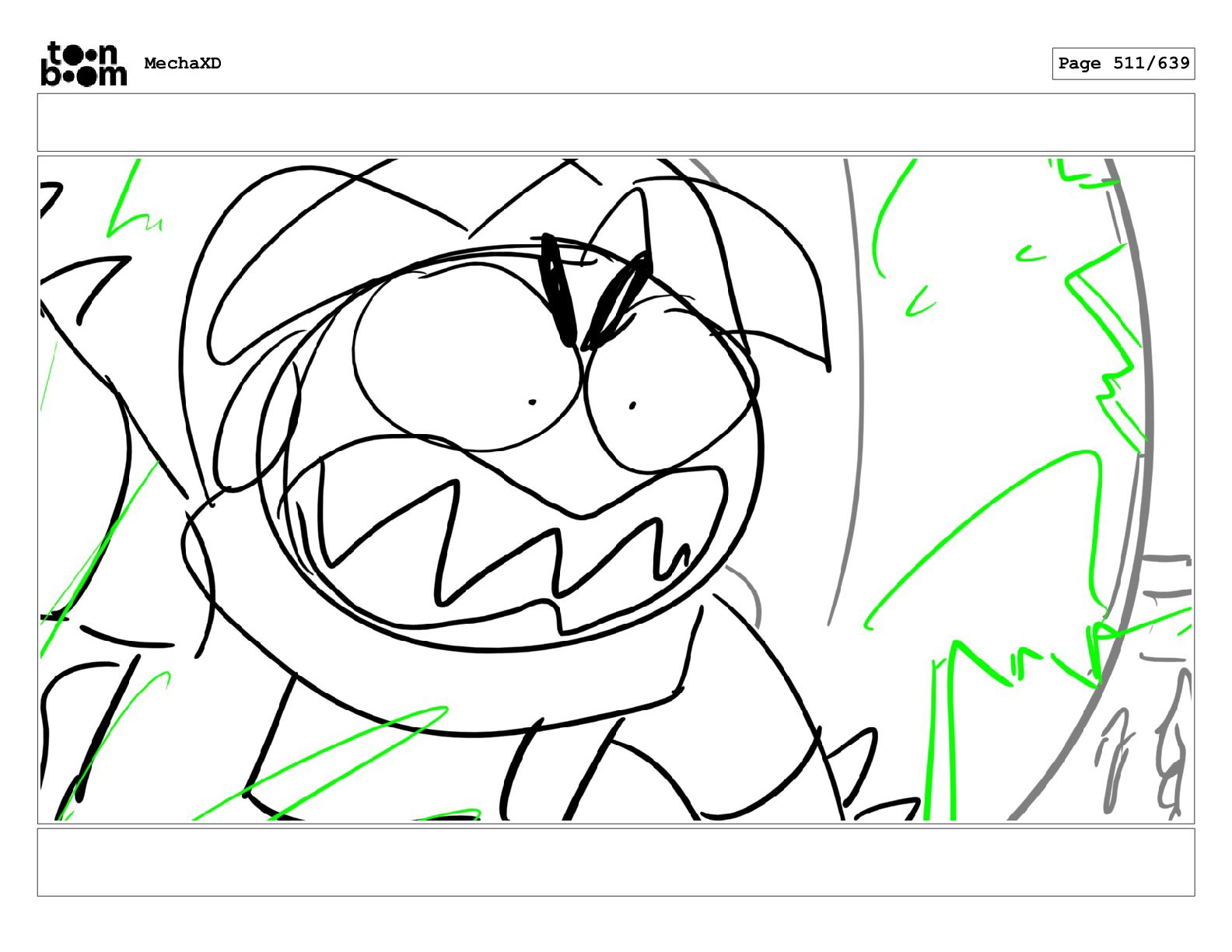Click the storyboard panel drawing
The width and height of the screenshot is (1232, 952).
coord(616,490)
